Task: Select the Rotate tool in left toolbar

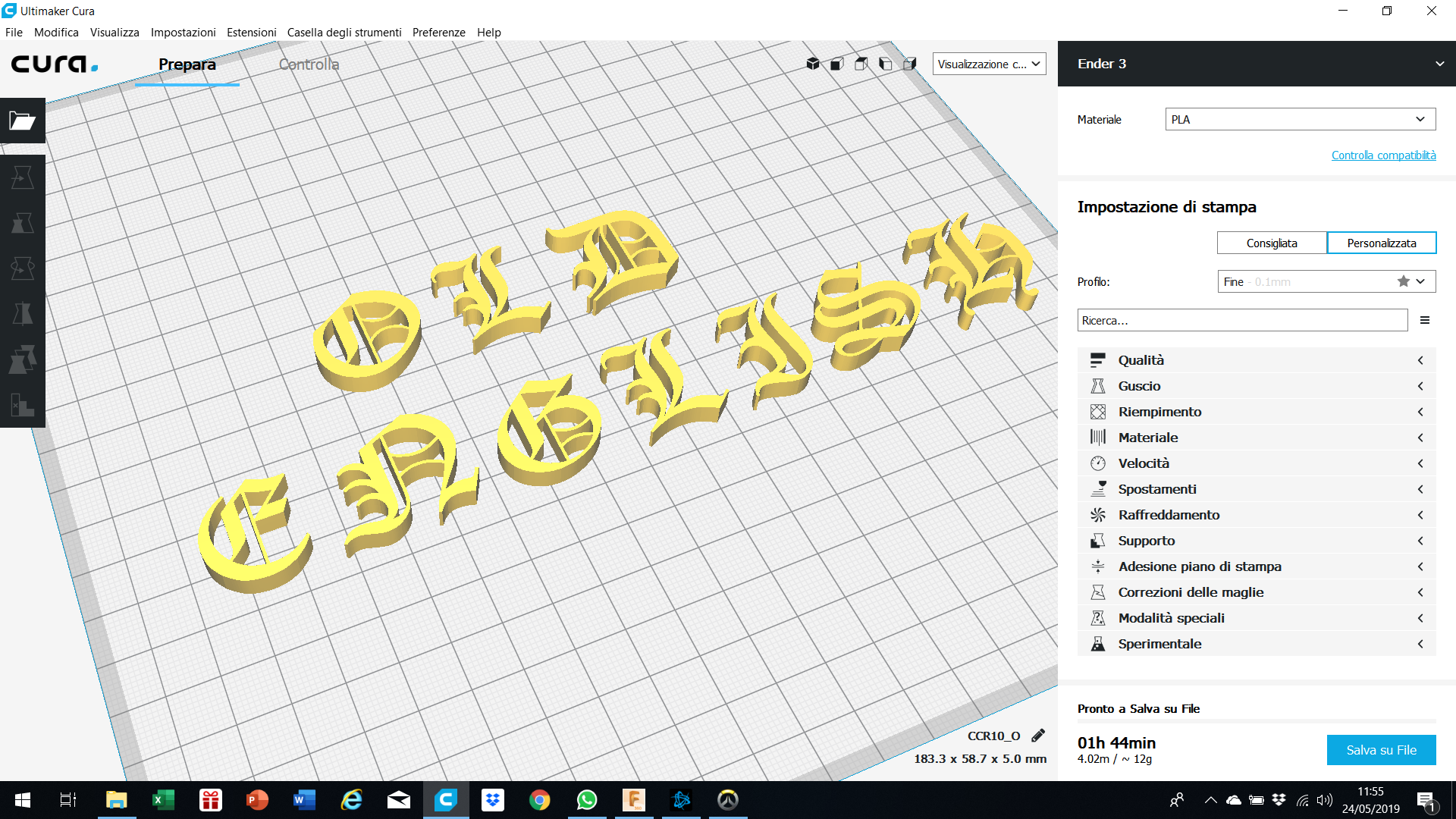Action: click(22, 268)
